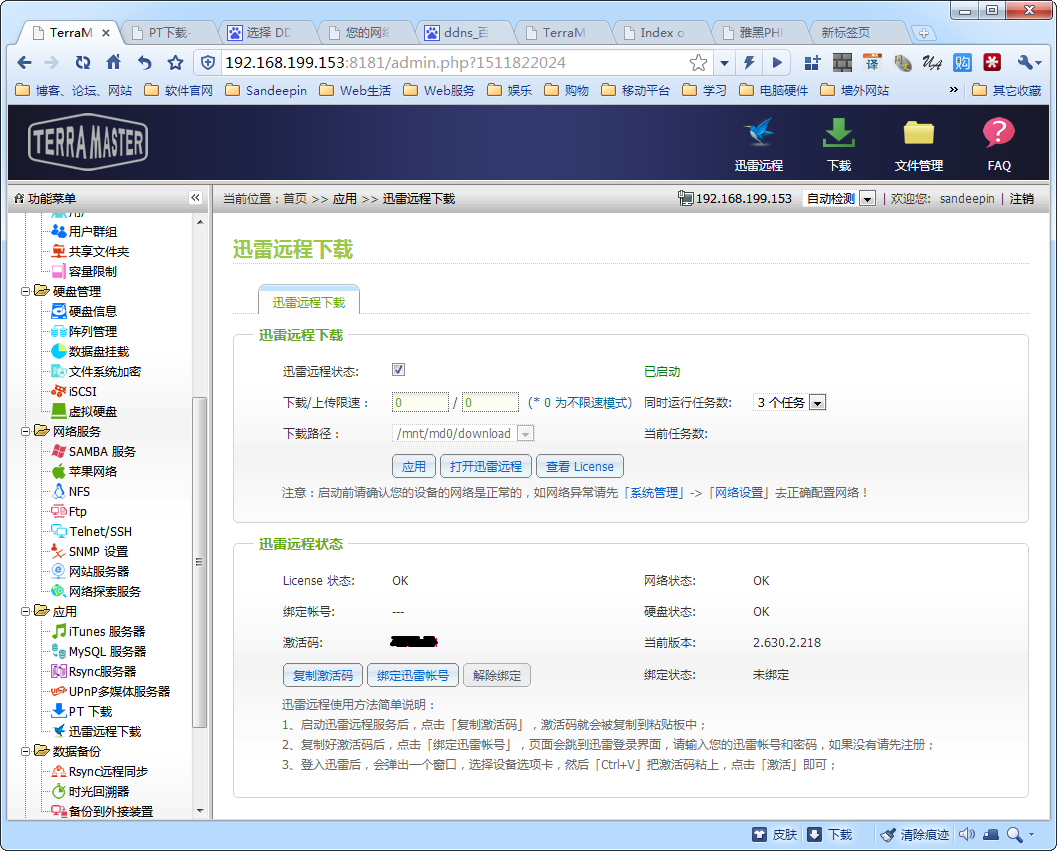Click the 复制激活码 button
This screenshot has width=1057, height=851.
[323, 675]
